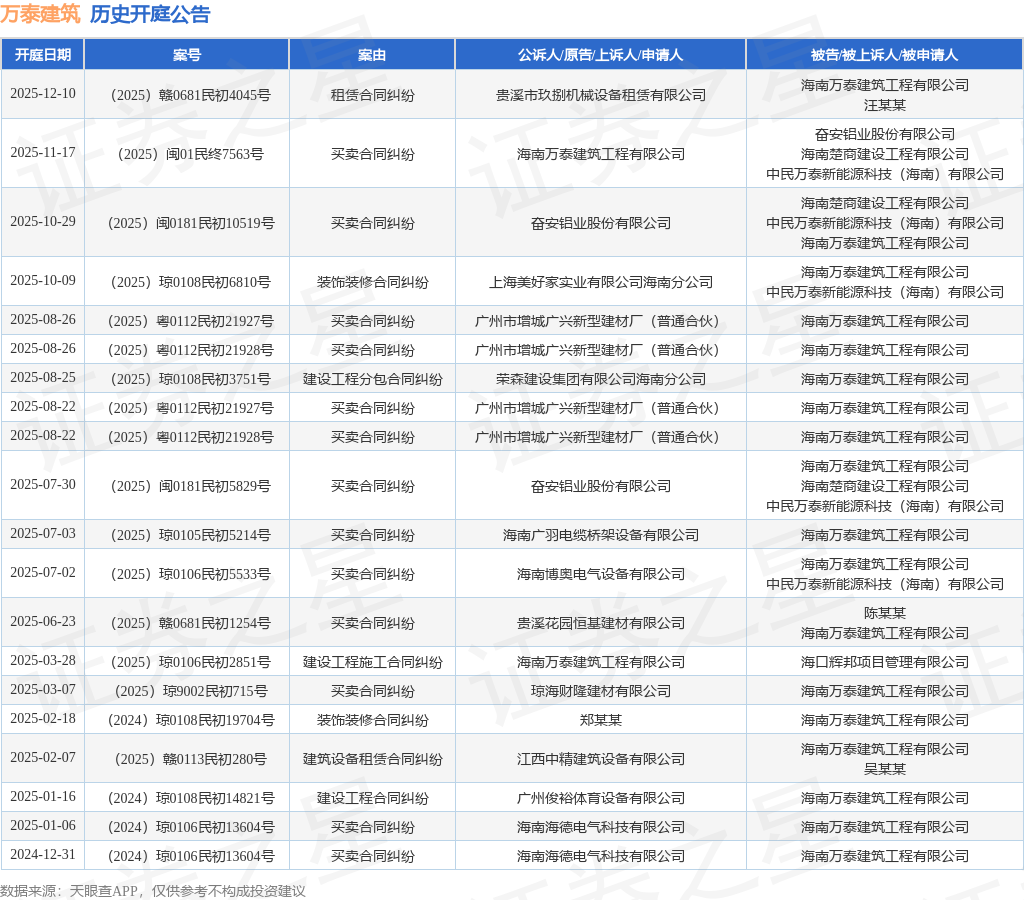Click the date 2025-07-03
The width and height of the screenshot is (1024, 900).
(43, 534)
